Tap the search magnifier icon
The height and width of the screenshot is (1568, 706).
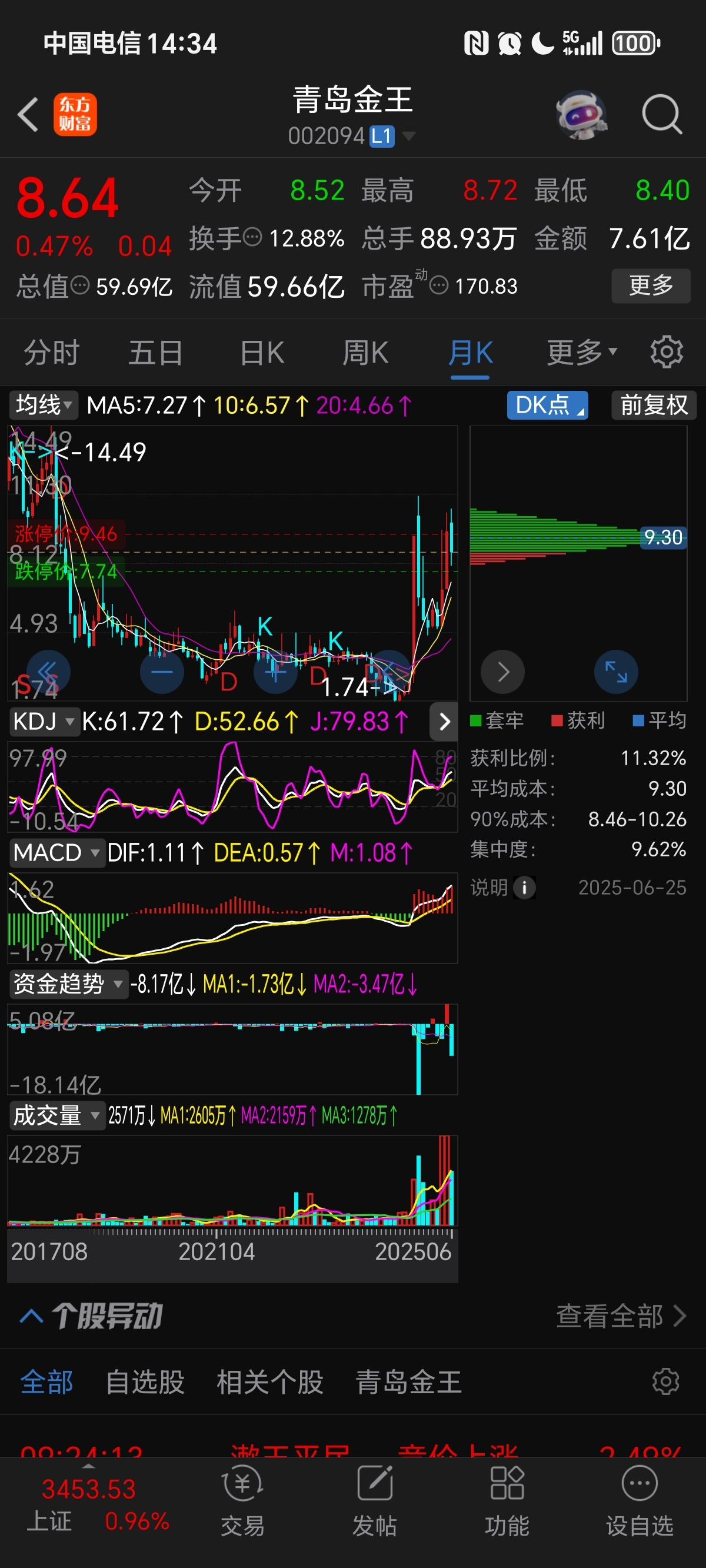coord(661,114)
